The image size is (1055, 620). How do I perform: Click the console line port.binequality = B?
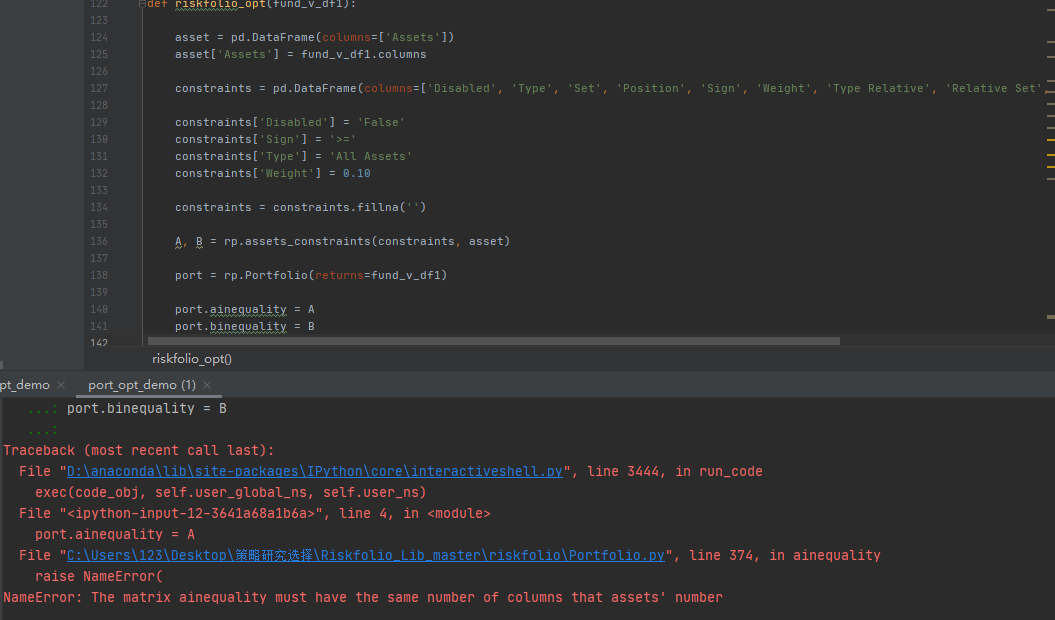pyautogui.click(x=147, y=408)
